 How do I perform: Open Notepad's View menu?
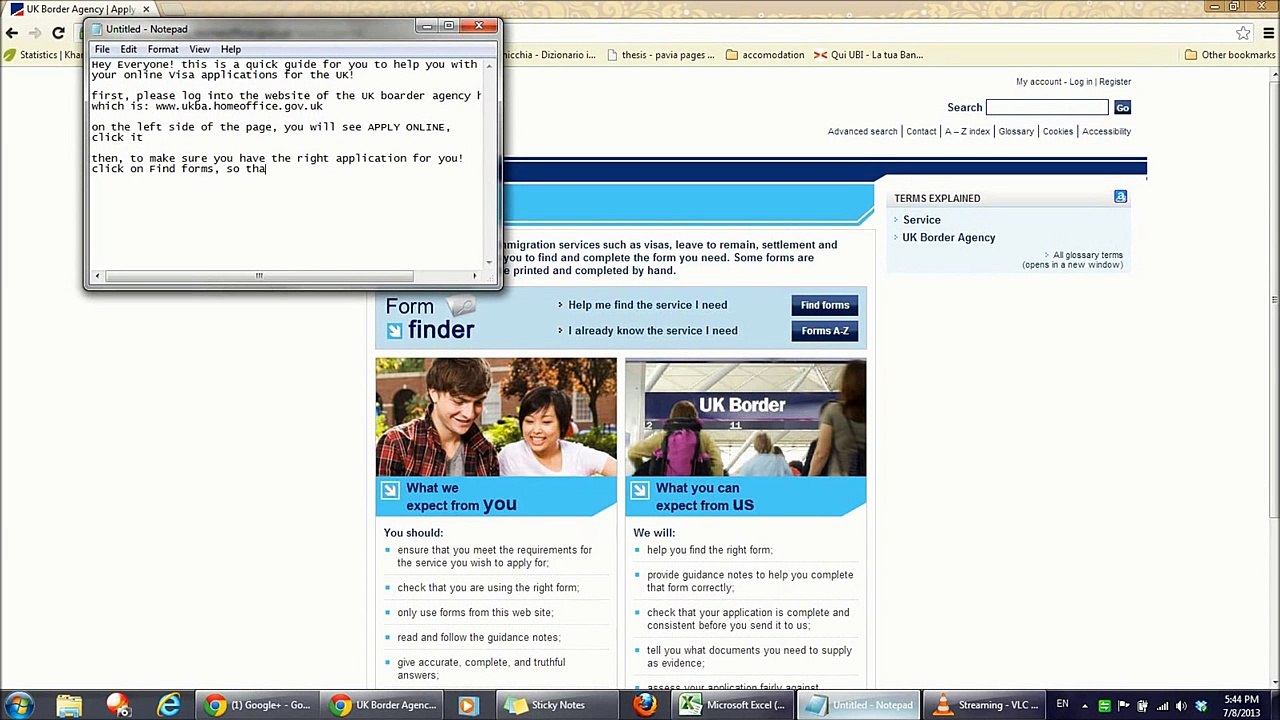click(x=200, y=49)
